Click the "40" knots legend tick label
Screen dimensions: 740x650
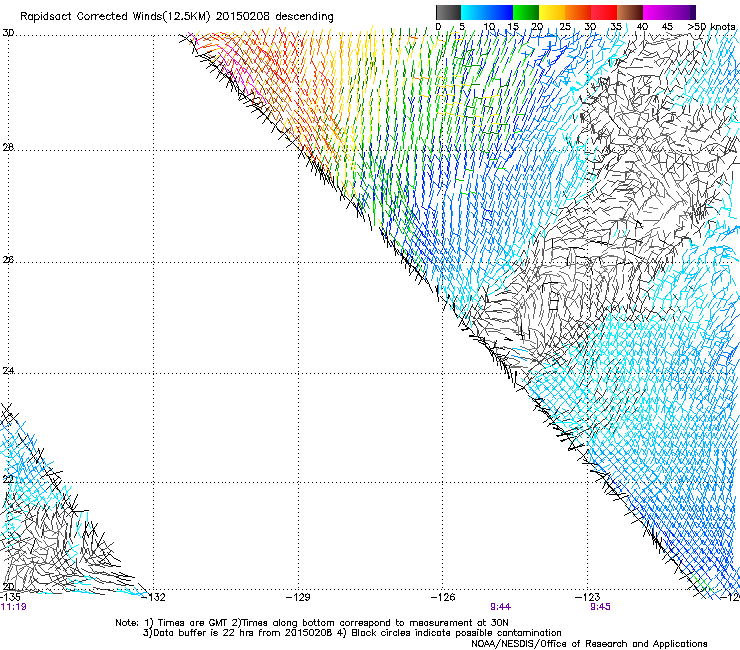click(642, 27)
